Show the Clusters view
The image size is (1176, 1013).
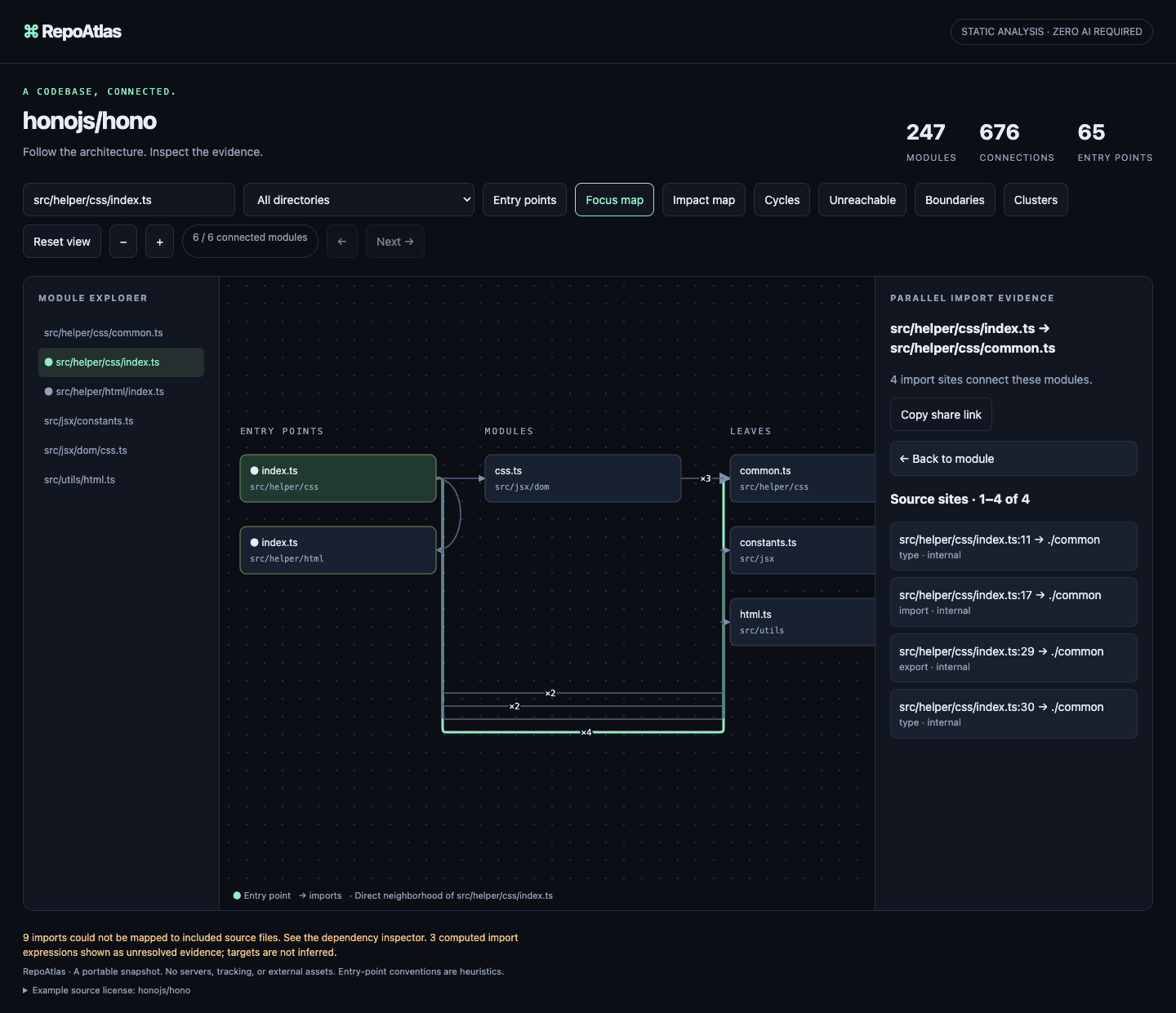tap(1036, 200)
